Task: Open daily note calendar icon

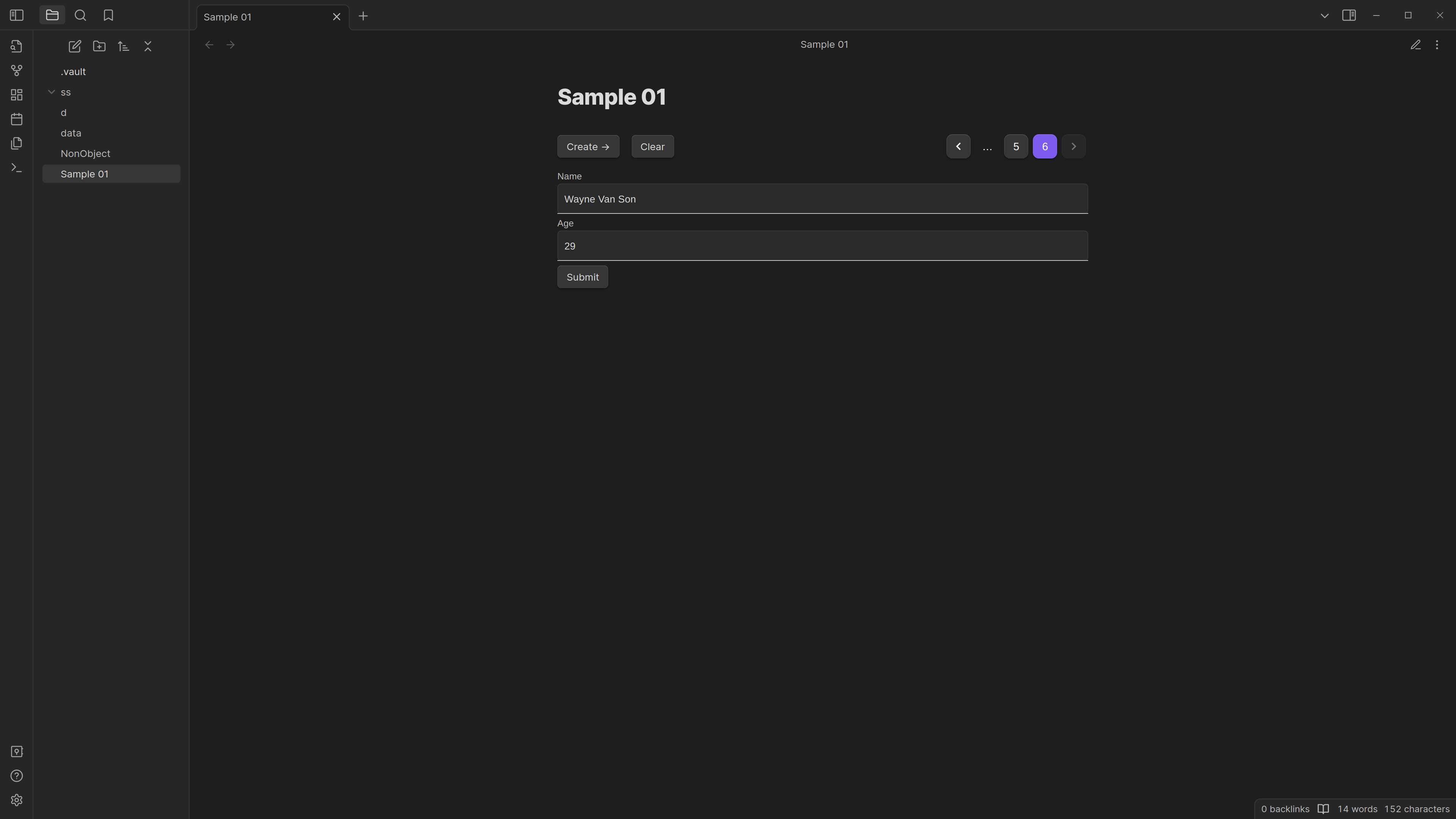Action: [x=16, y=119]
